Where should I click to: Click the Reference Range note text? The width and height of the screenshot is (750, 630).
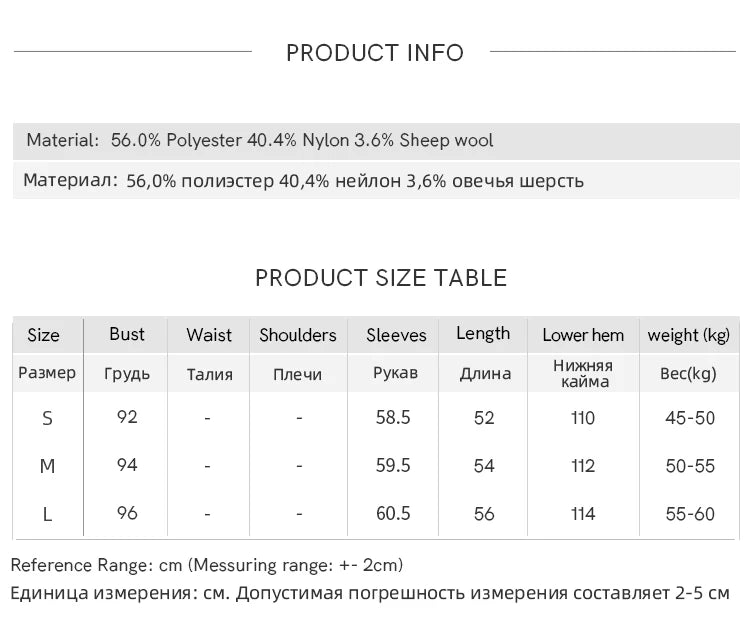click(207, 565)
